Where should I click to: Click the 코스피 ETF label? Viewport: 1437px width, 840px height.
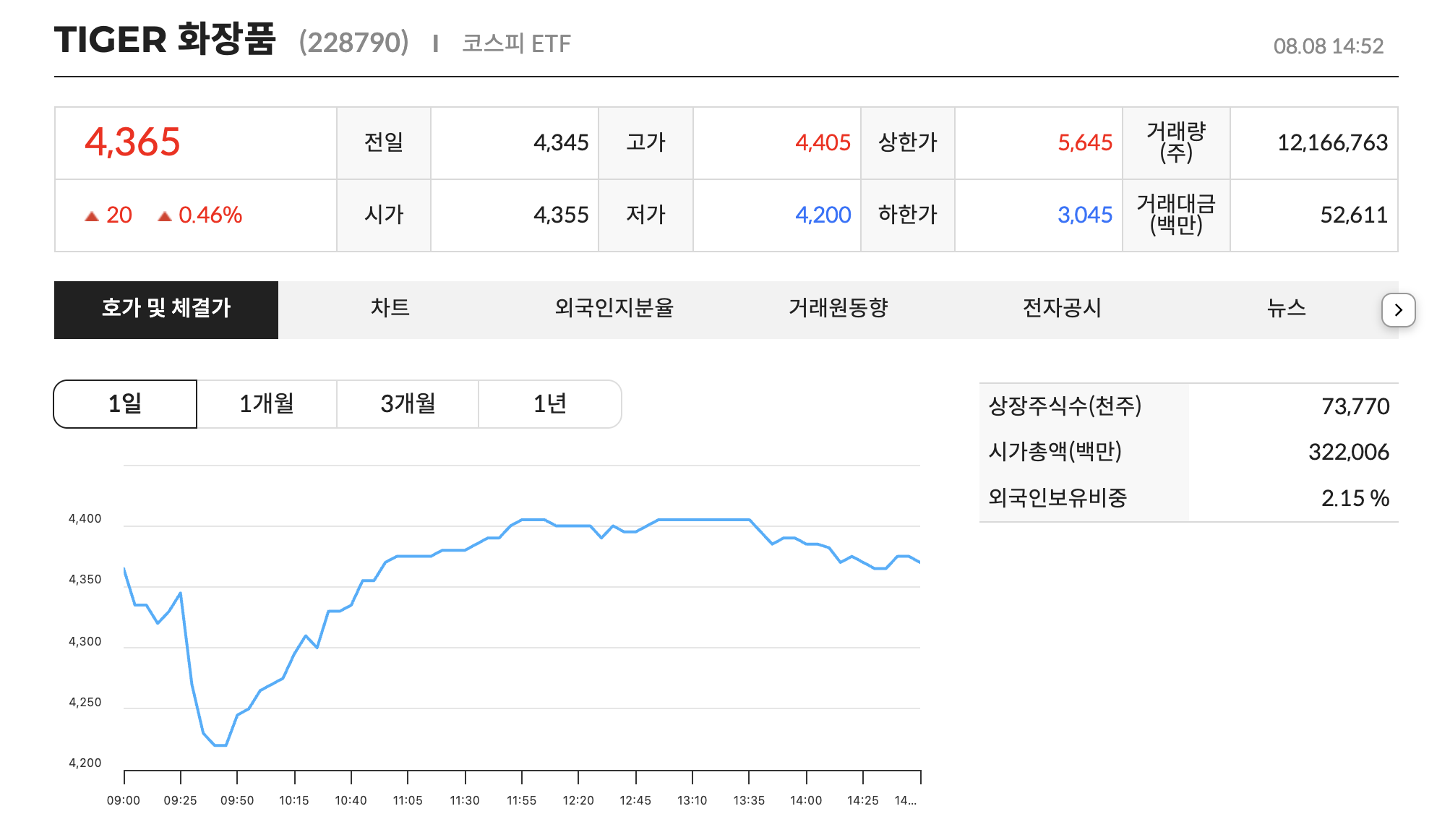tap(515, 44)
